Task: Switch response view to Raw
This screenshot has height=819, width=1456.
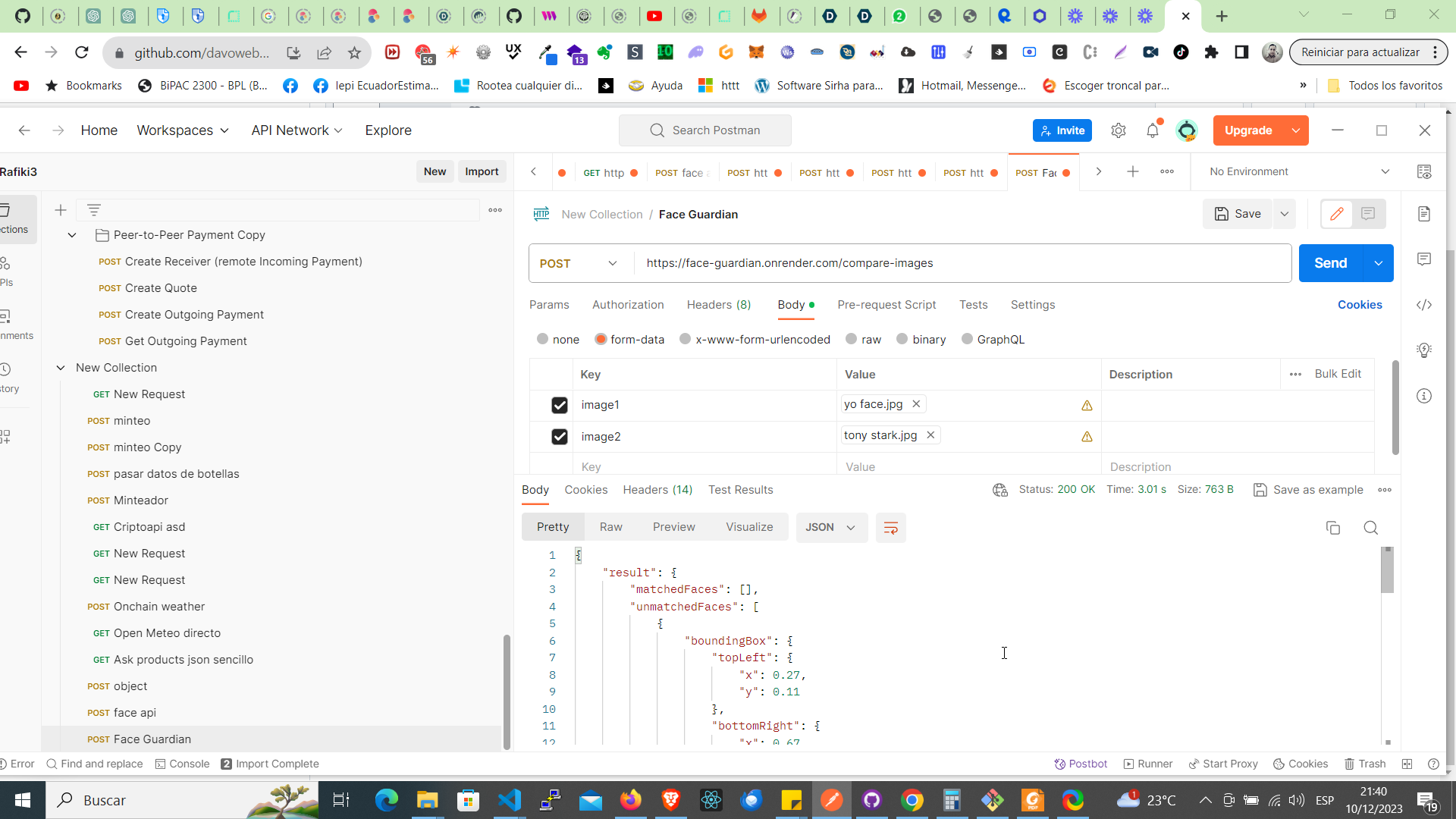Action: 610,527
